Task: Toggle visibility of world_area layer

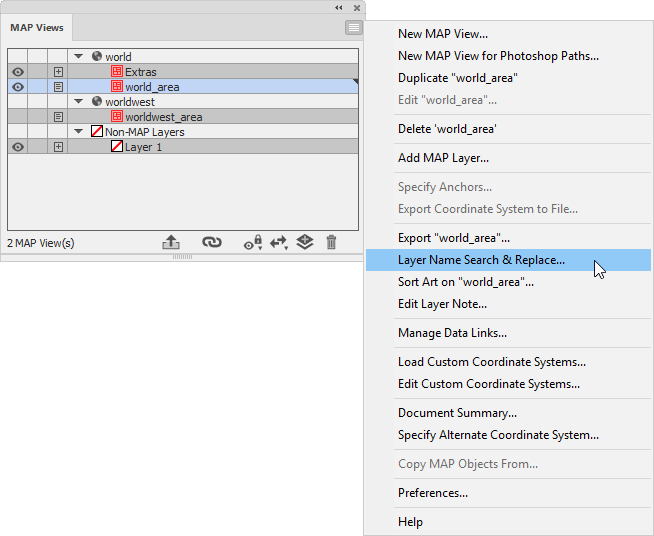Action: [x=18, y=87]
